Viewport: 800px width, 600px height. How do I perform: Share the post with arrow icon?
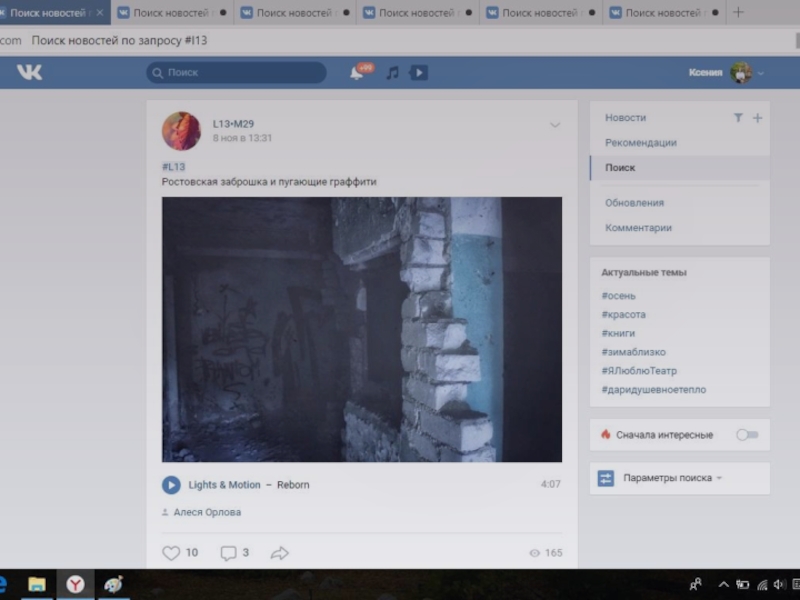[280, 553]
